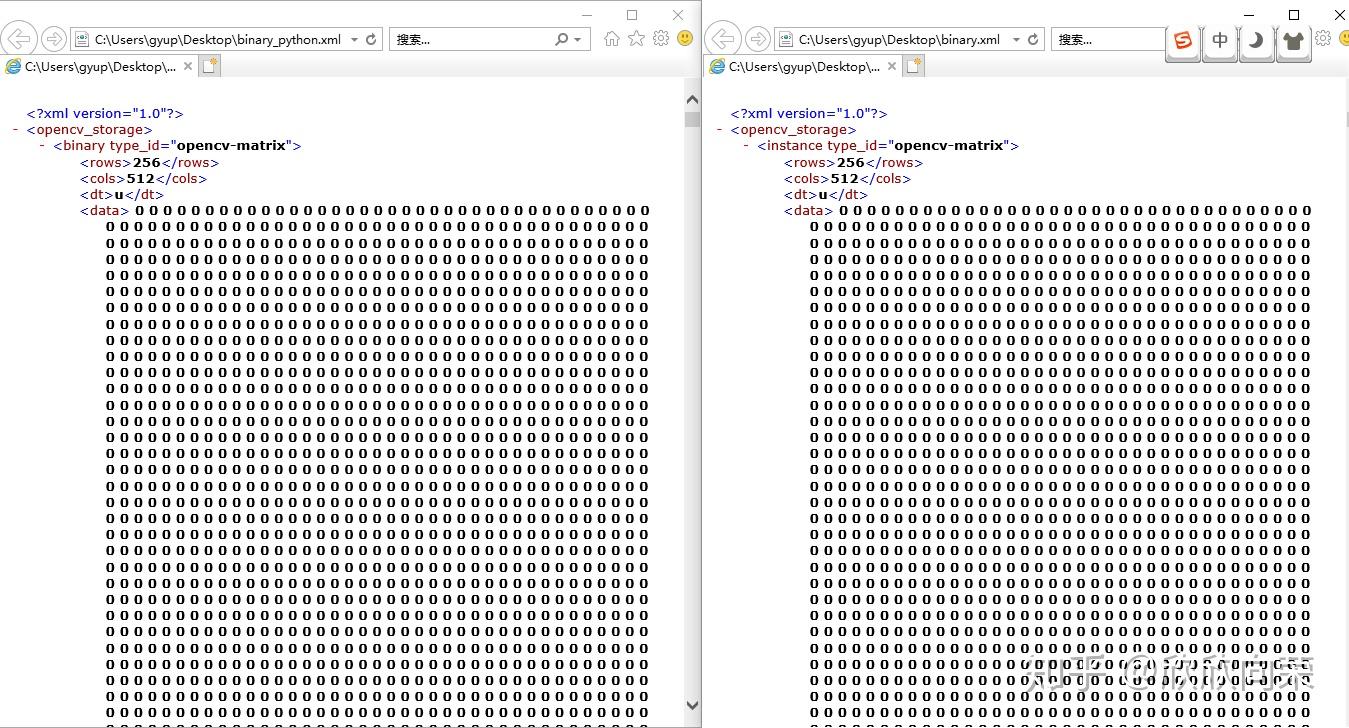Close the tab in the binary_python.xml window
The image size is (1349, 728).
(188, 66)
